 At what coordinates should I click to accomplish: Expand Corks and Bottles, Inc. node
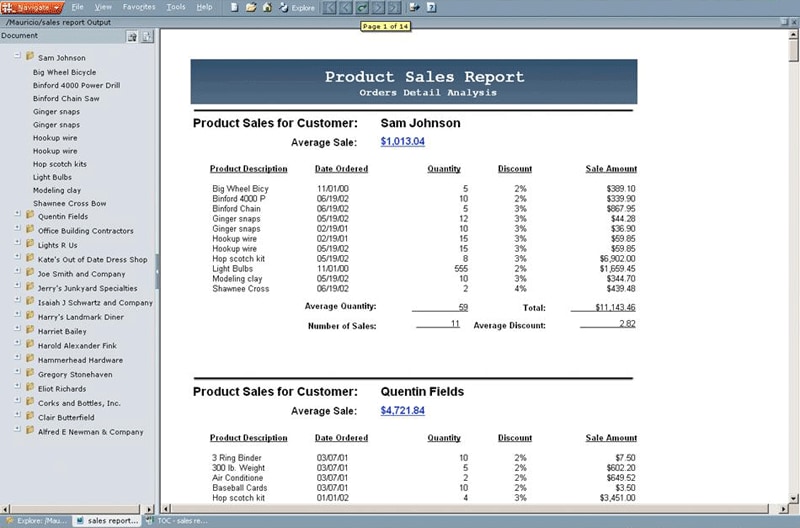point(17,400)
